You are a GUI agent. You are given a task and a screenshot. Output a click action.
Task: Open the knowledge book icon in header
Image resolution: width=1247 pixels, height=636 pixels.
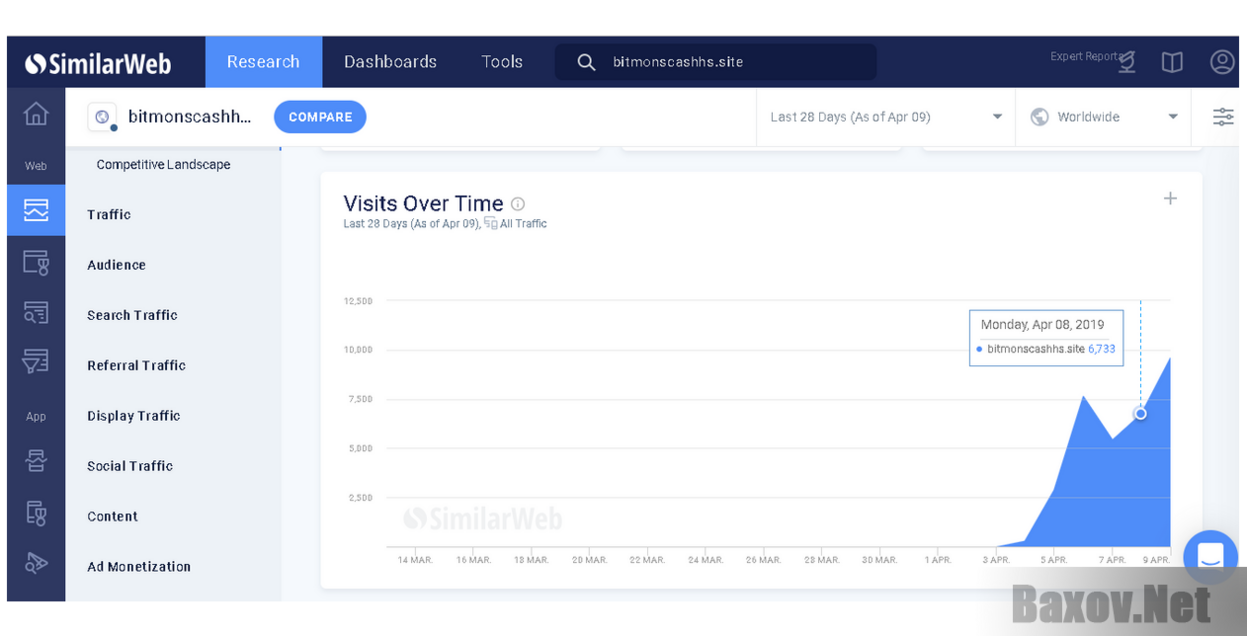(1172, 62)
